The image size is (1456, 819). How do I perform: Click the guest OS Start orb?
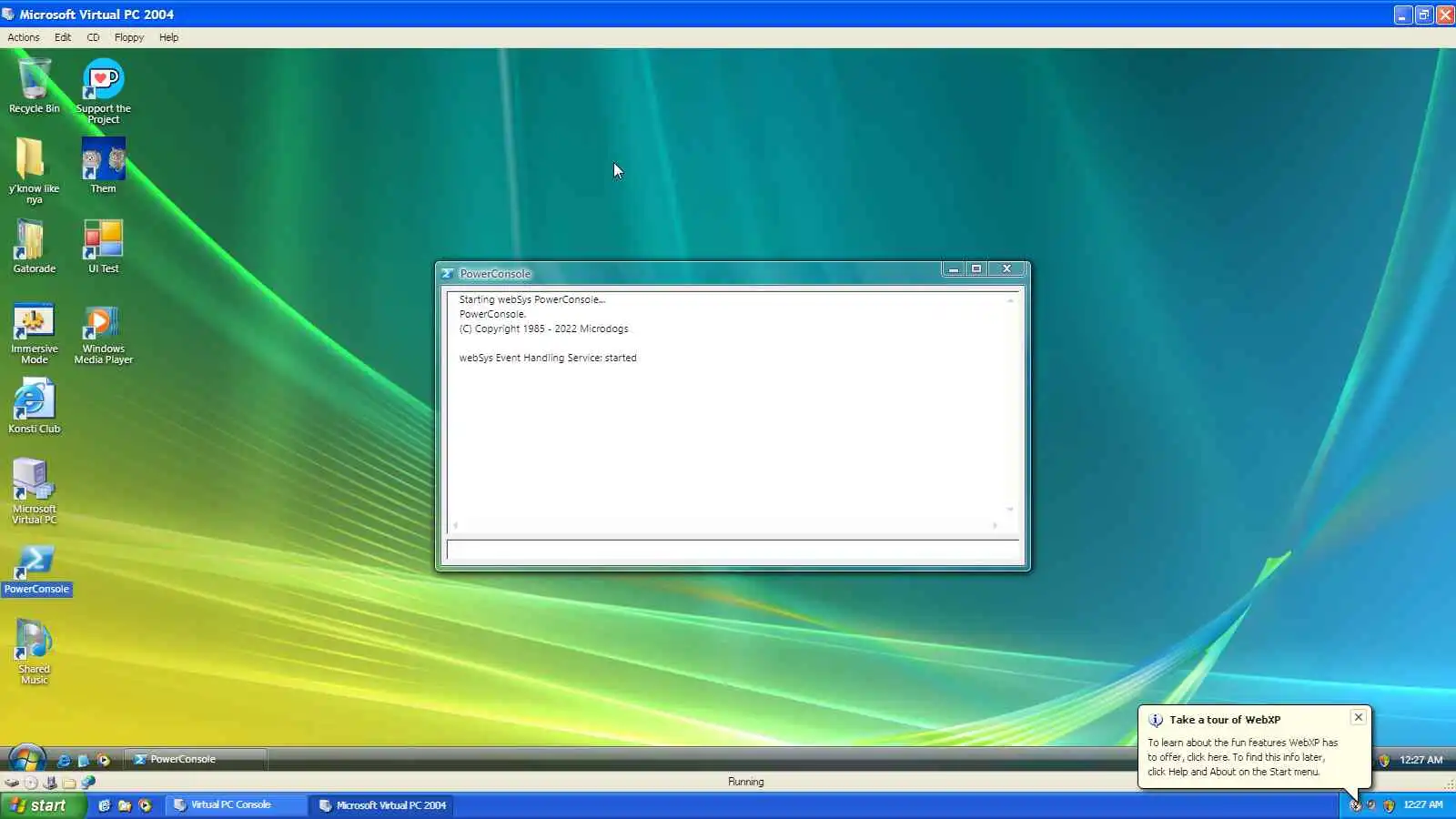pyautogui.click(x=26, y=759)
